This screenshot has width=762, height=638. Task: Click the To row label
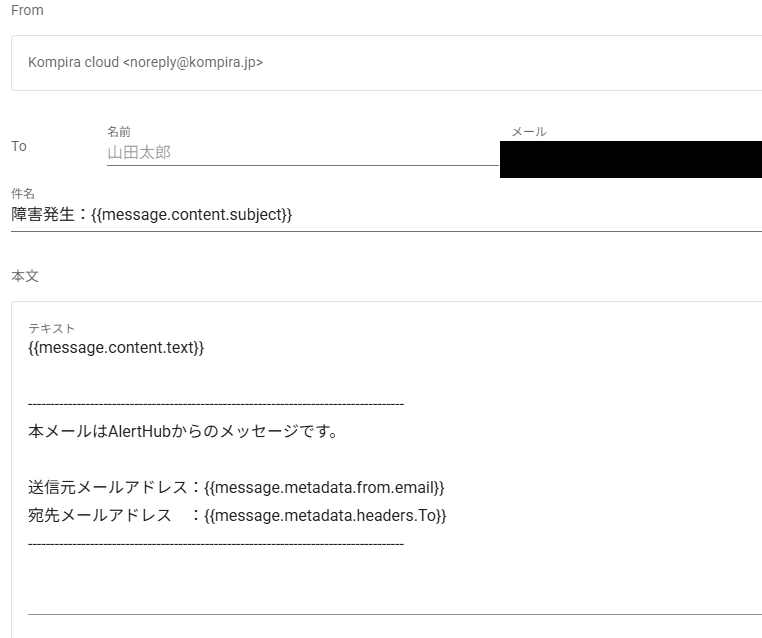[x=19, y=146]
